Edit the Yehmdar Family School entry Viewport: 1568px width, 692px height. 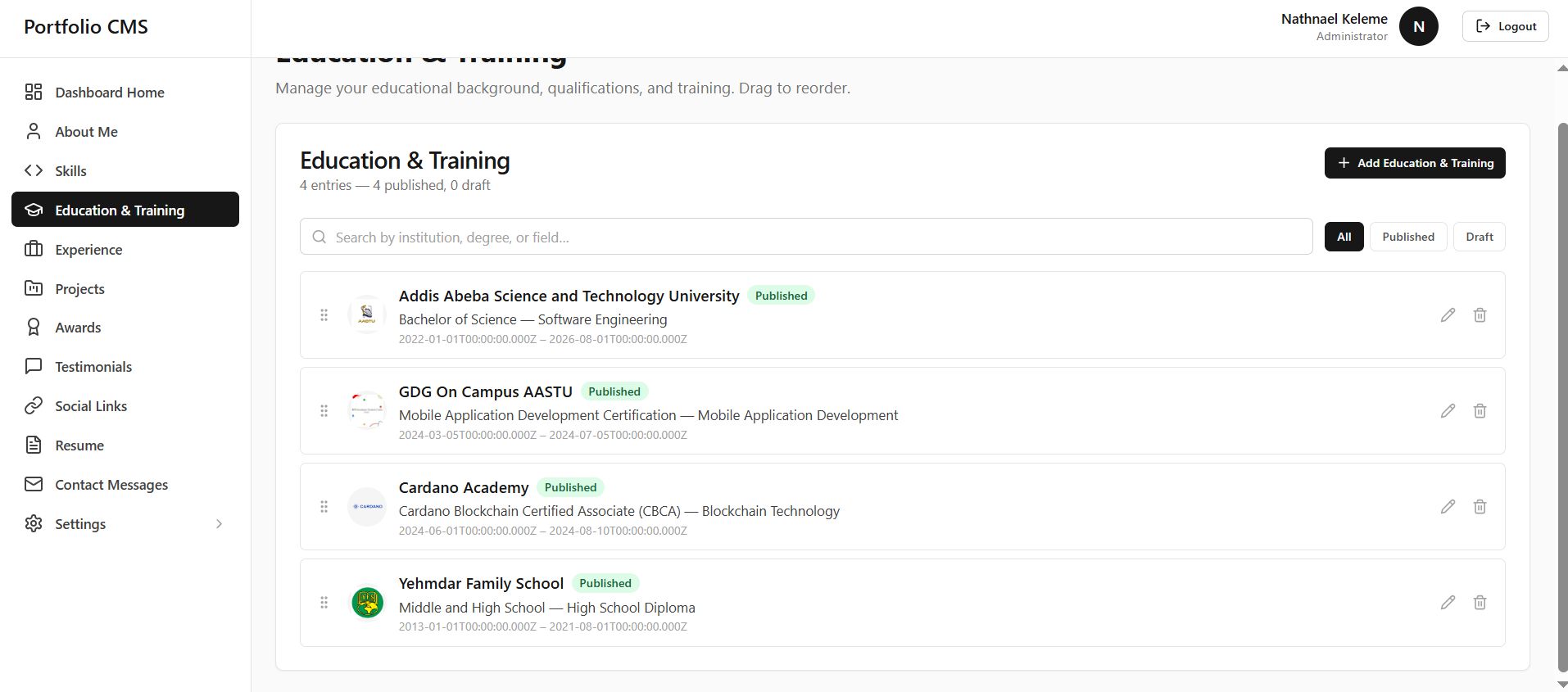[x=1448, y=602]
